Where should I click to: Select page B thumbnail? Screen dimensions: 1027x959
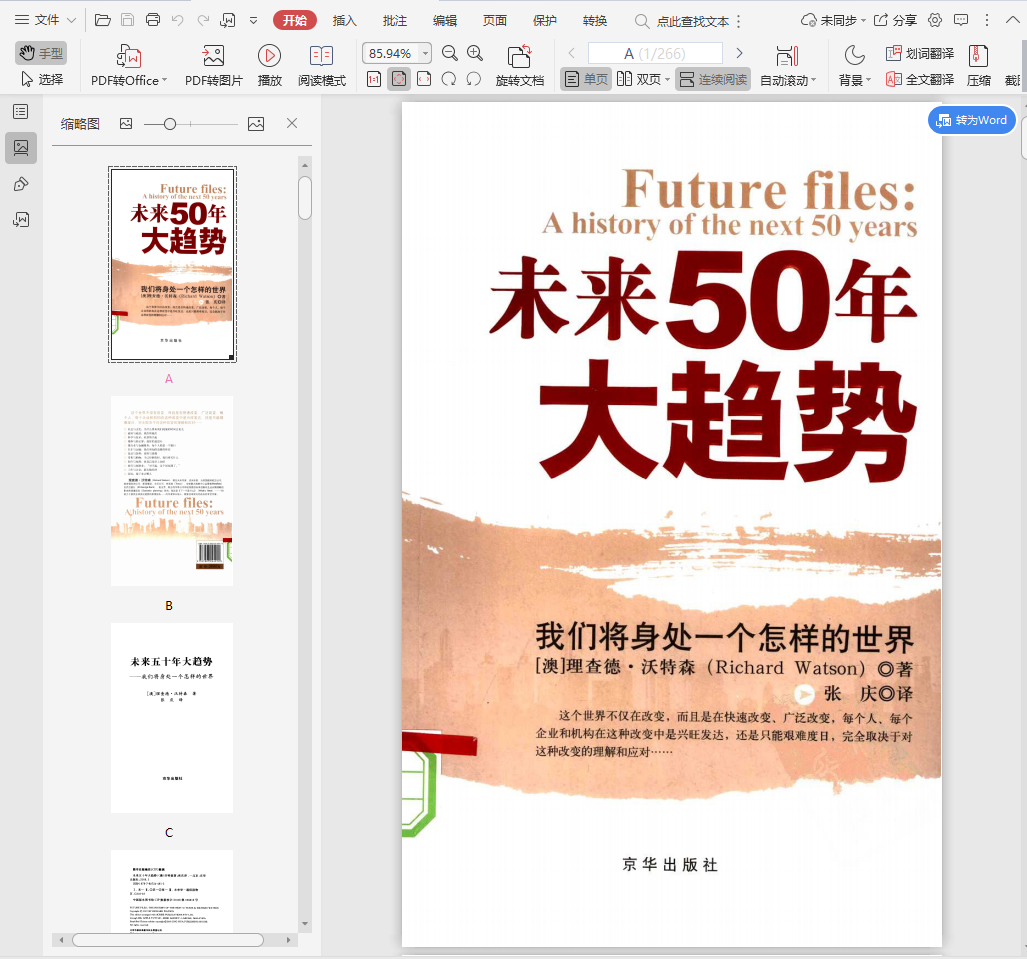click(x=172, y=491)
